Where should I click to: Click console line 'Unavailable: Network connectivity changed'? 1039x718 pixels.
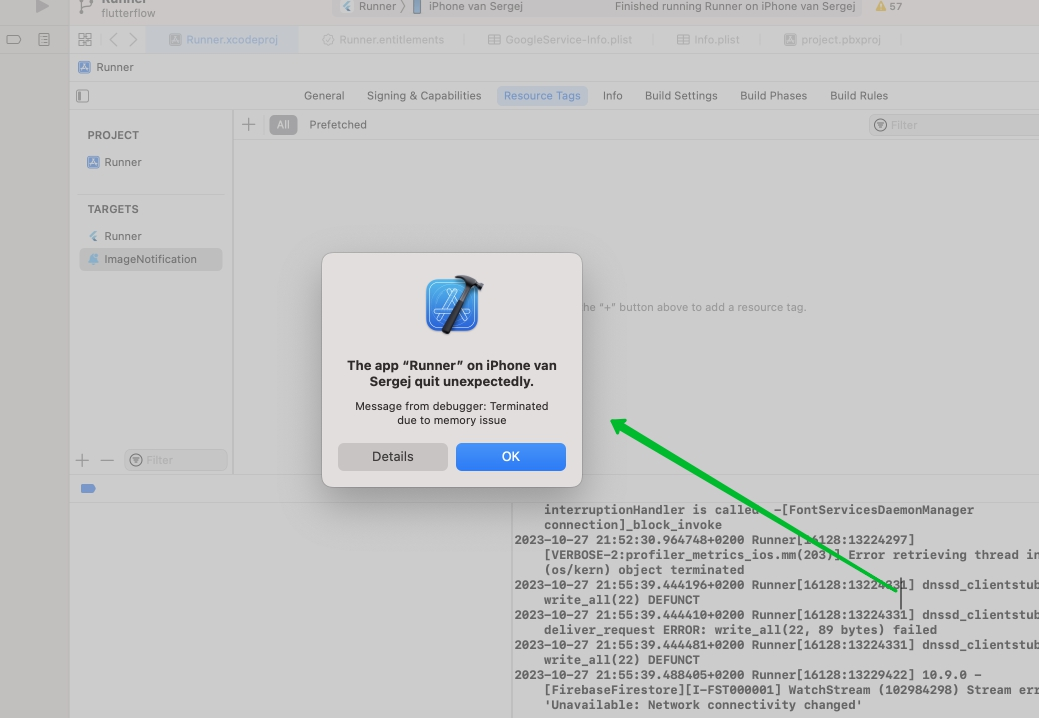(x=702, y=705)
